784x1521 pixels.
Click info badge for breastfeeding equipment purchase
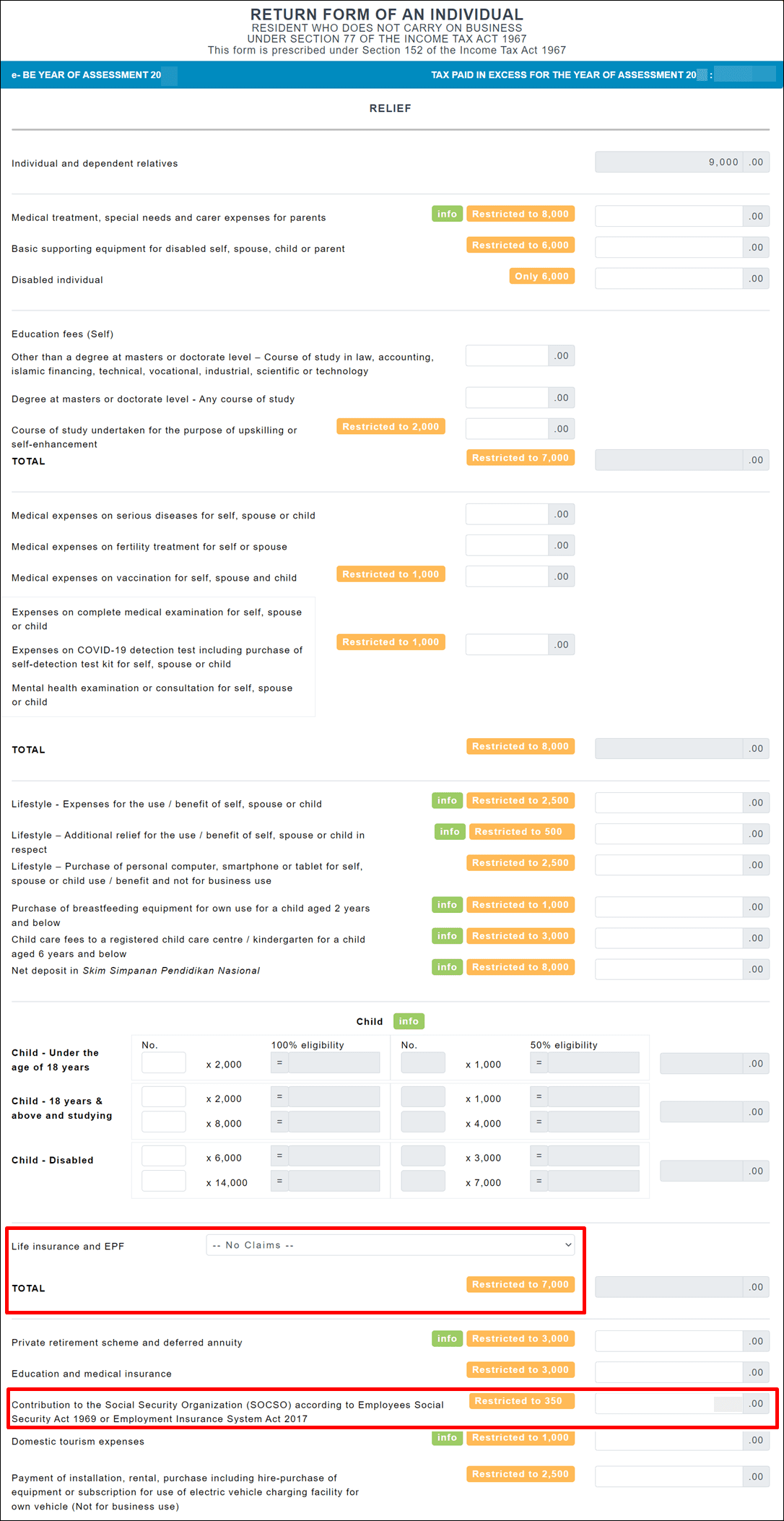447,904
